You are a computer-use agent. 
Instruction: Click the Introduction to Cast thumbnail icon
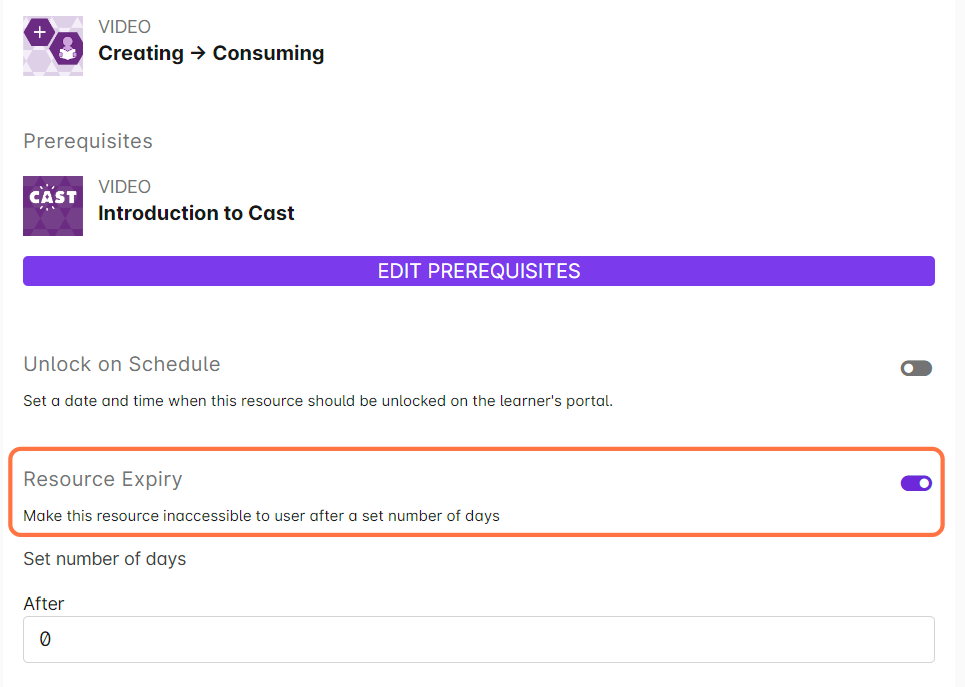click(53, 206)
